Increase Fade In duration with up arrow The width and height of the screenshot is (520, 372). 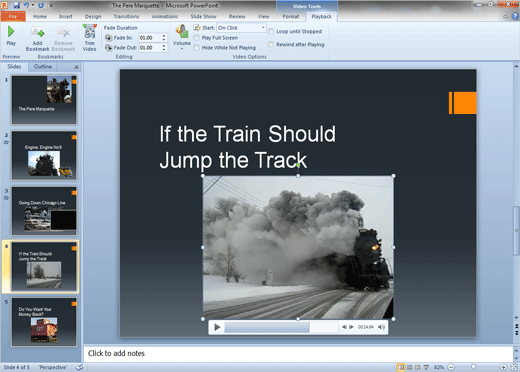click(164, 36)
